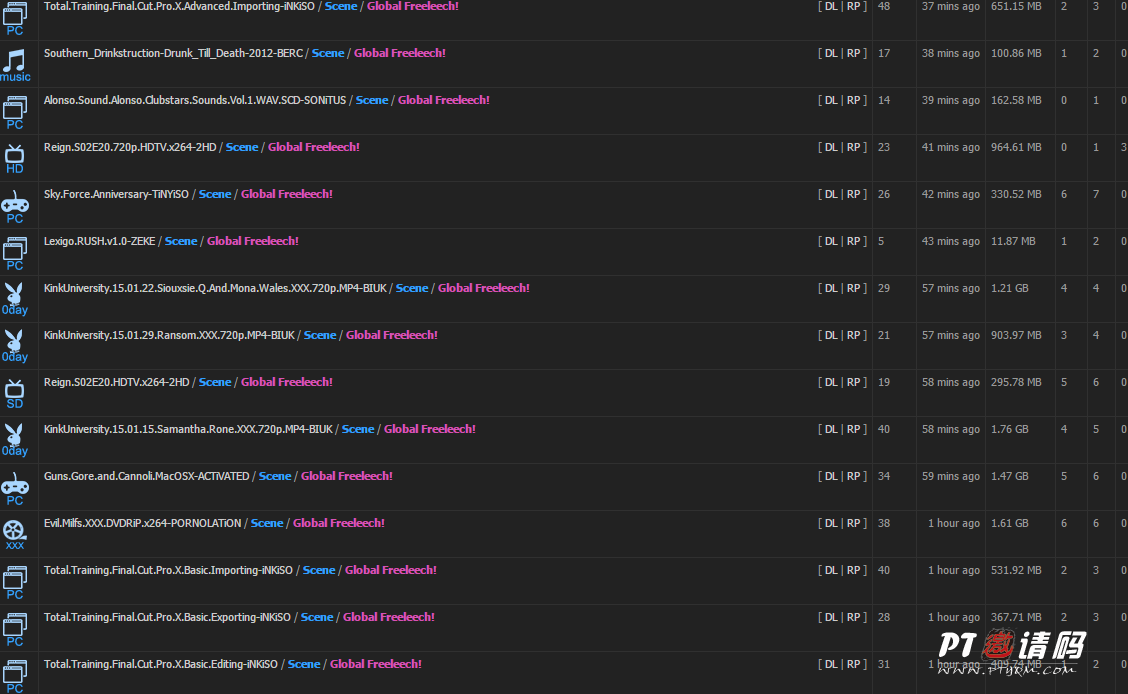Click DL on the Lexigo.RUSH row
1128x694 pixels.
click(831, 241)
